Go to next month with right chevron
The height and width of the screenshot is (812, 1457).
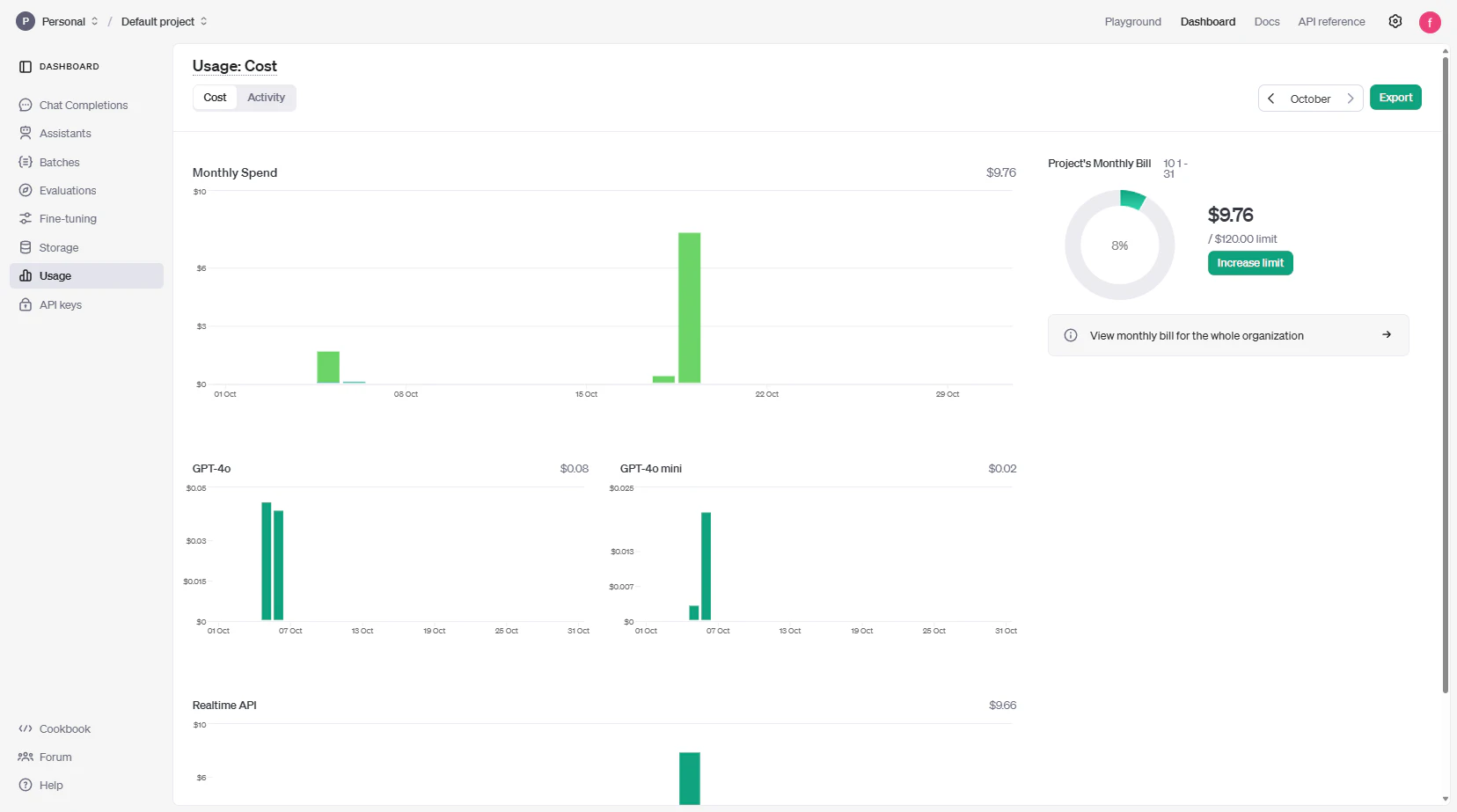[x=1351, y=99]
